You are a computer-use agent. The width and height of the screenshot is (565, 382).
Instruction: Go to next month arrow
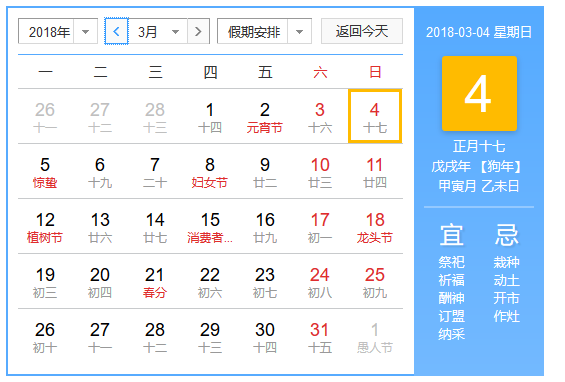point(198,31)
